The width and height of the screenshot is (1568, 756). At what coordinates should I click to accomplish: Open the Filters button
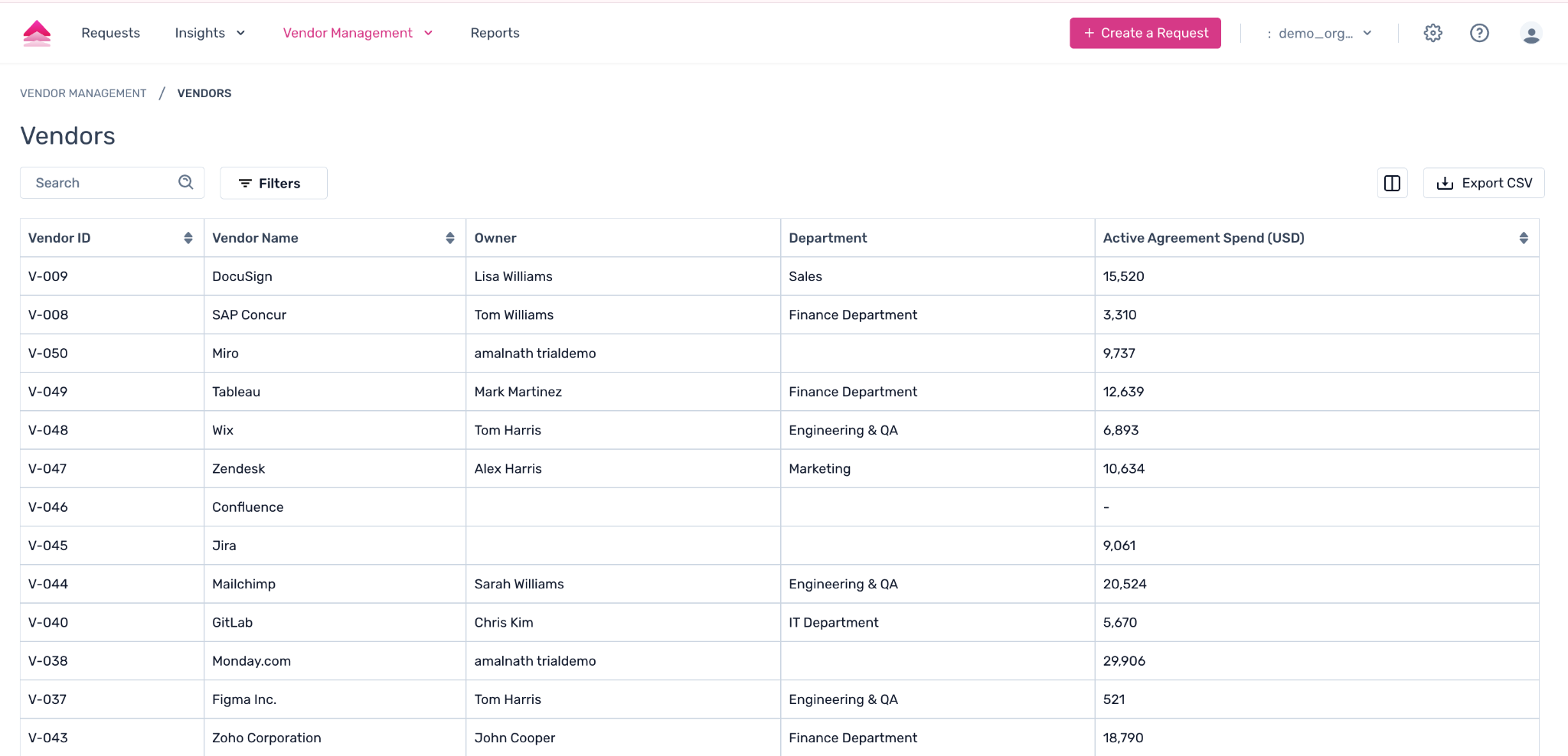tap(273, 183)
